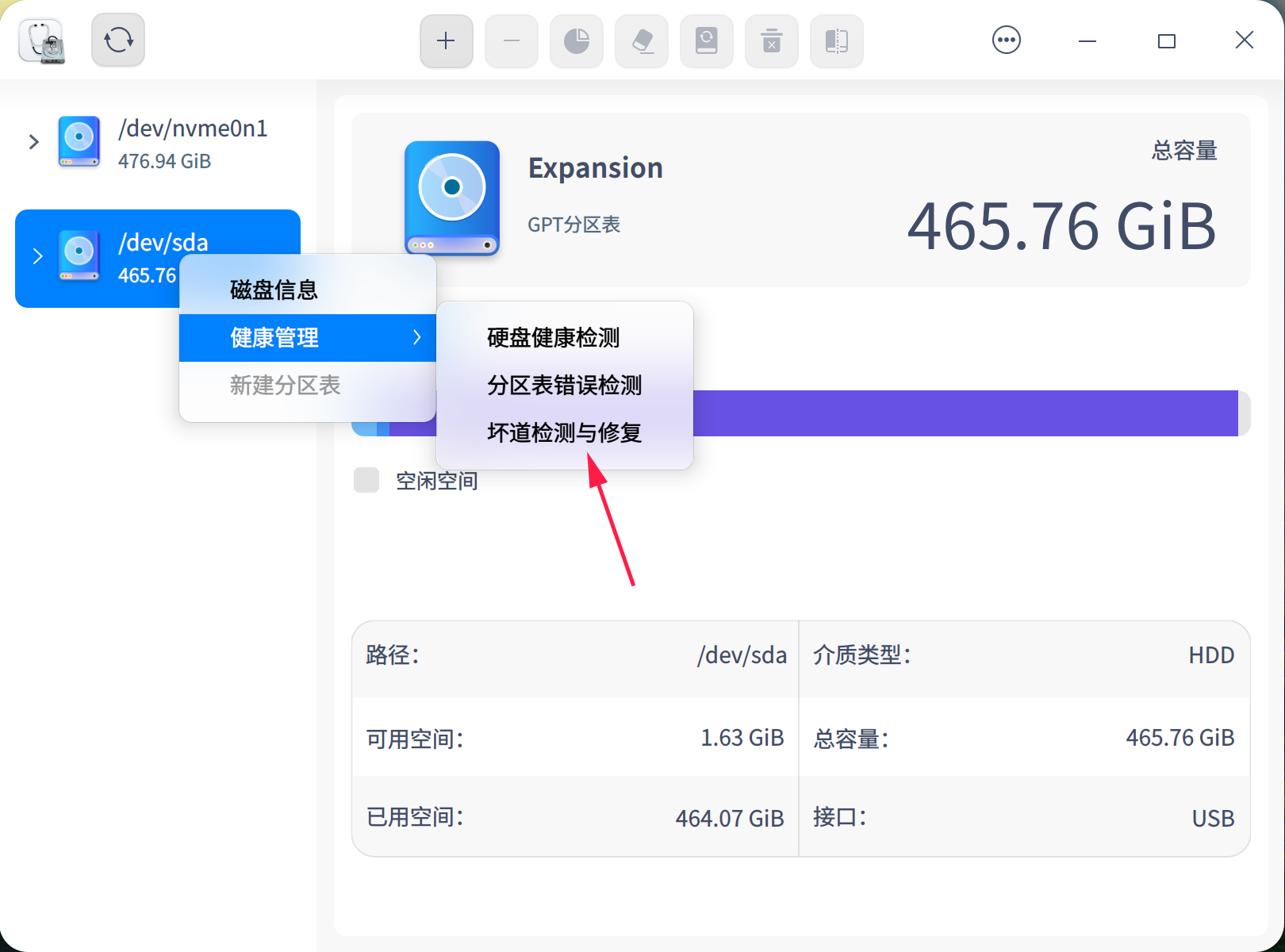
Task: Click the 介质类型 label
Action: (x=862, y=655)
